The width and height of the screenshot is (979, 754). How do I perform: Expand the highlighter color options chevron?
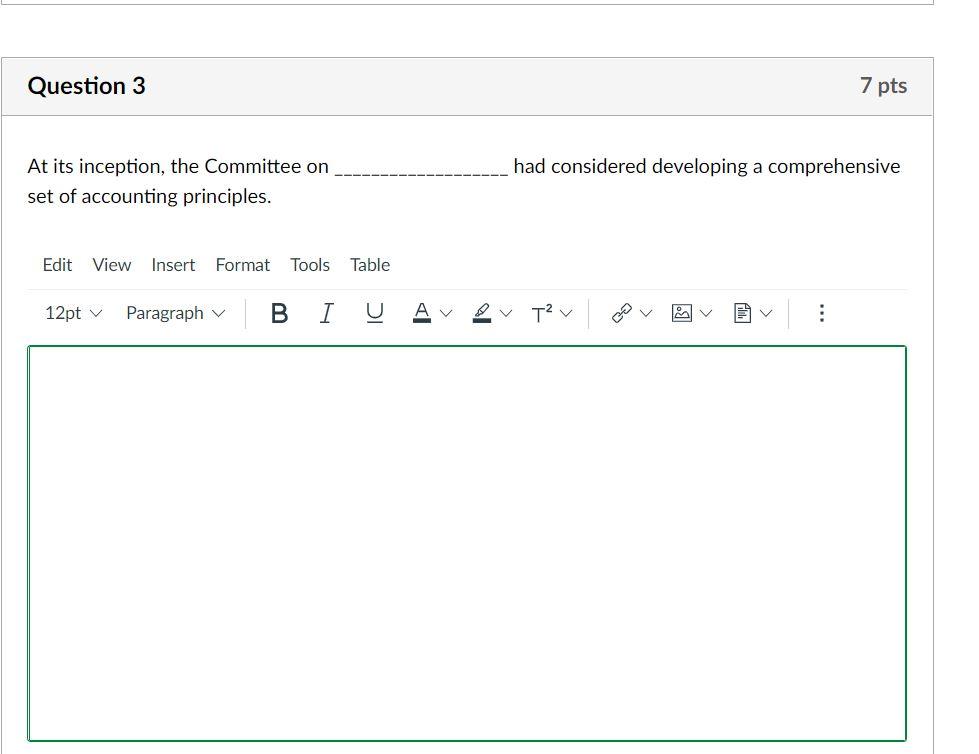tap(506, 313)
